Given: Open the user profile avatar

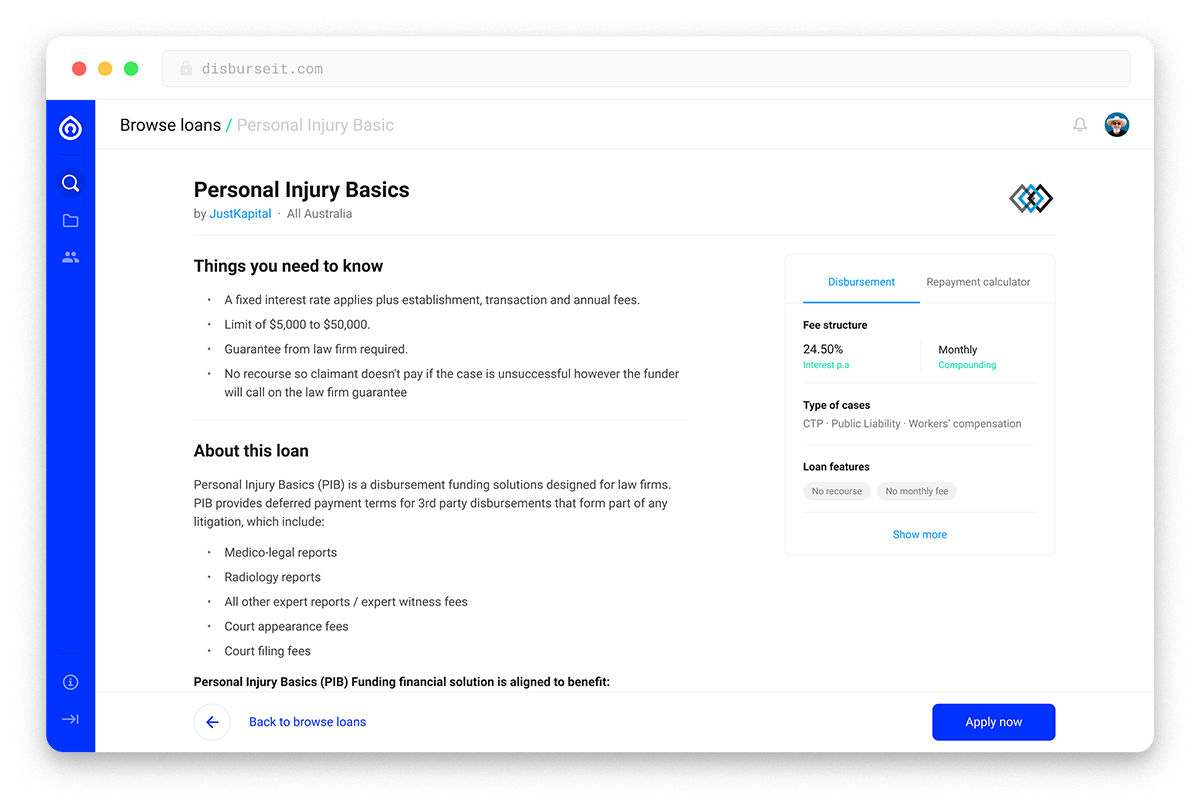Looking at the screenshot, I should (x=1117, y=125).
